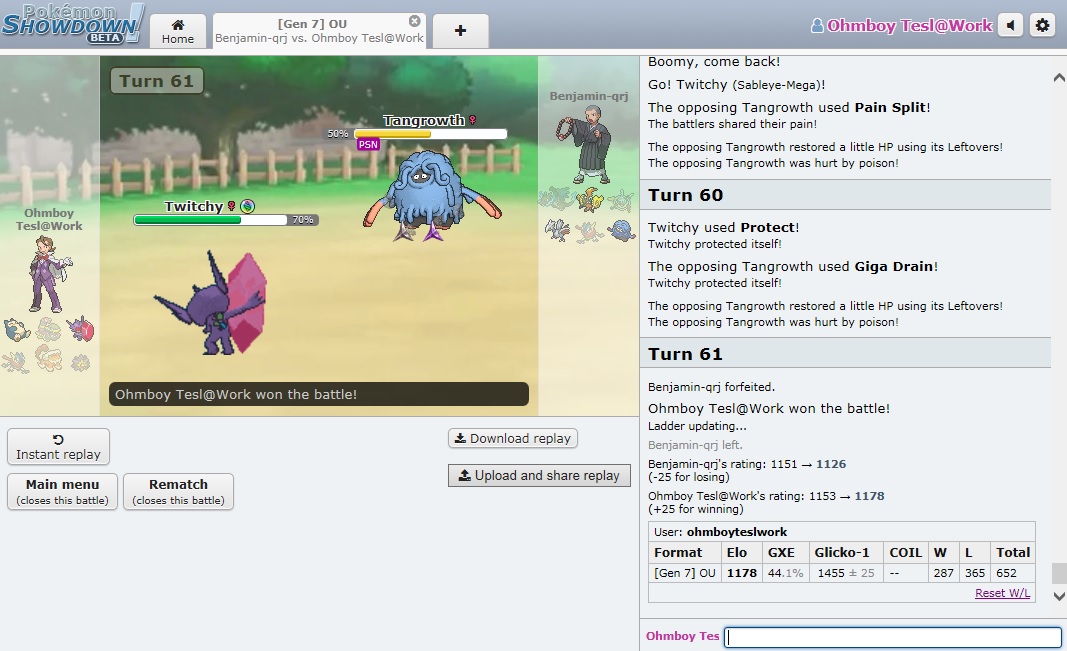
Task: Click new rating value 1126
Action: [831, 464]
